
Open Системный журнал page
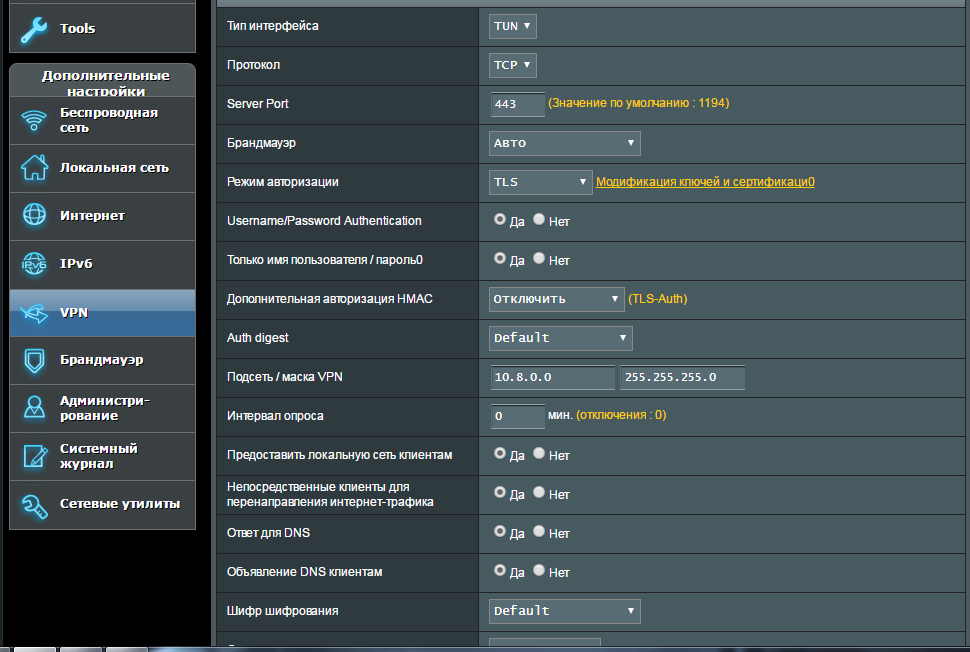coord(103,457)
